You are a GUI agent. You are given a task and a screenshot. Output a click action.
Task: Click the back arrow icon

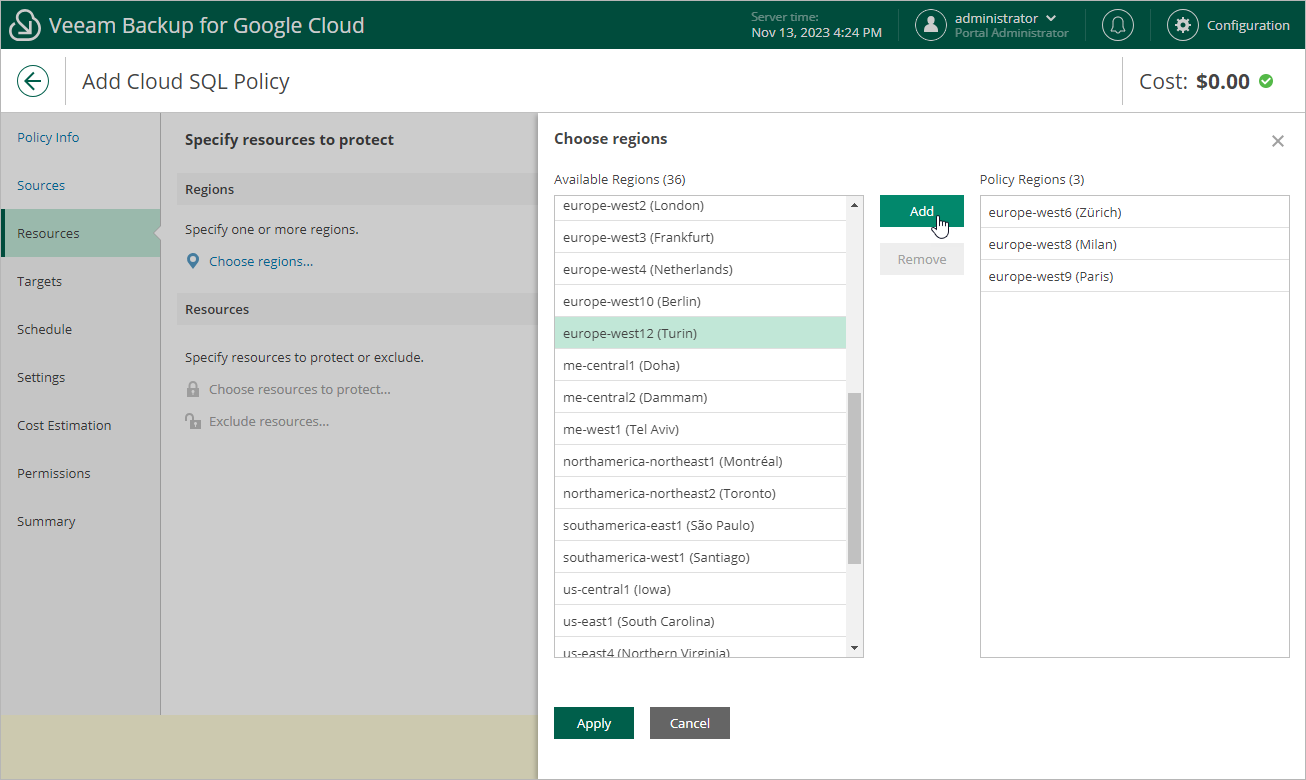tap(33, 81)
